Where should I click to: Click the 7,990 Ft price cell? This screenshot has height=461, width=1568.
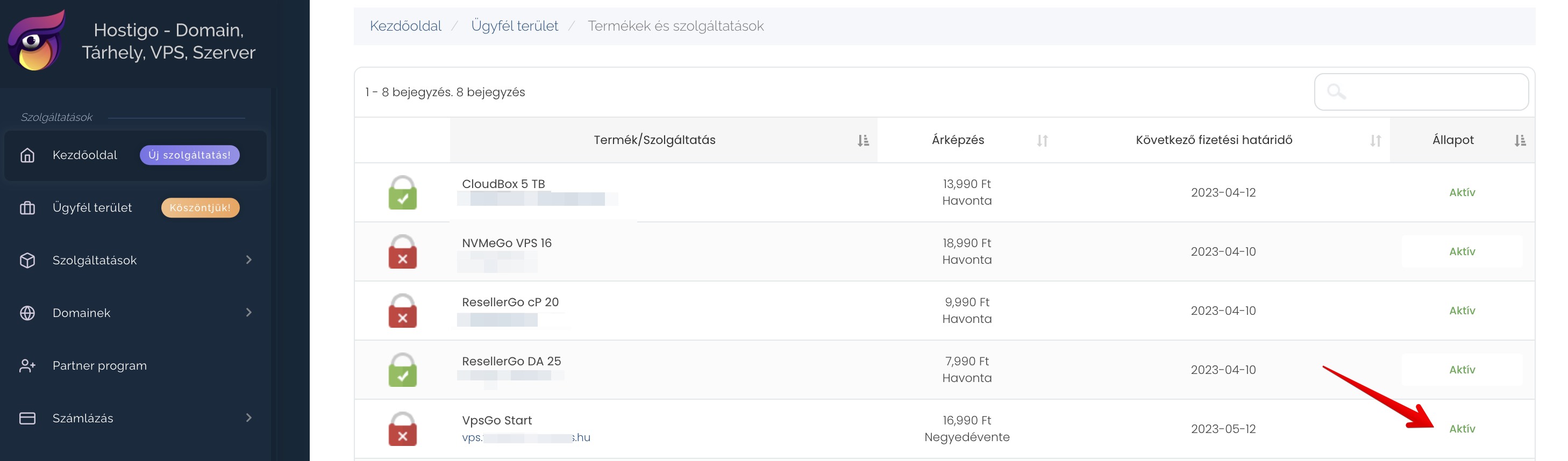(x=967, y=369)
